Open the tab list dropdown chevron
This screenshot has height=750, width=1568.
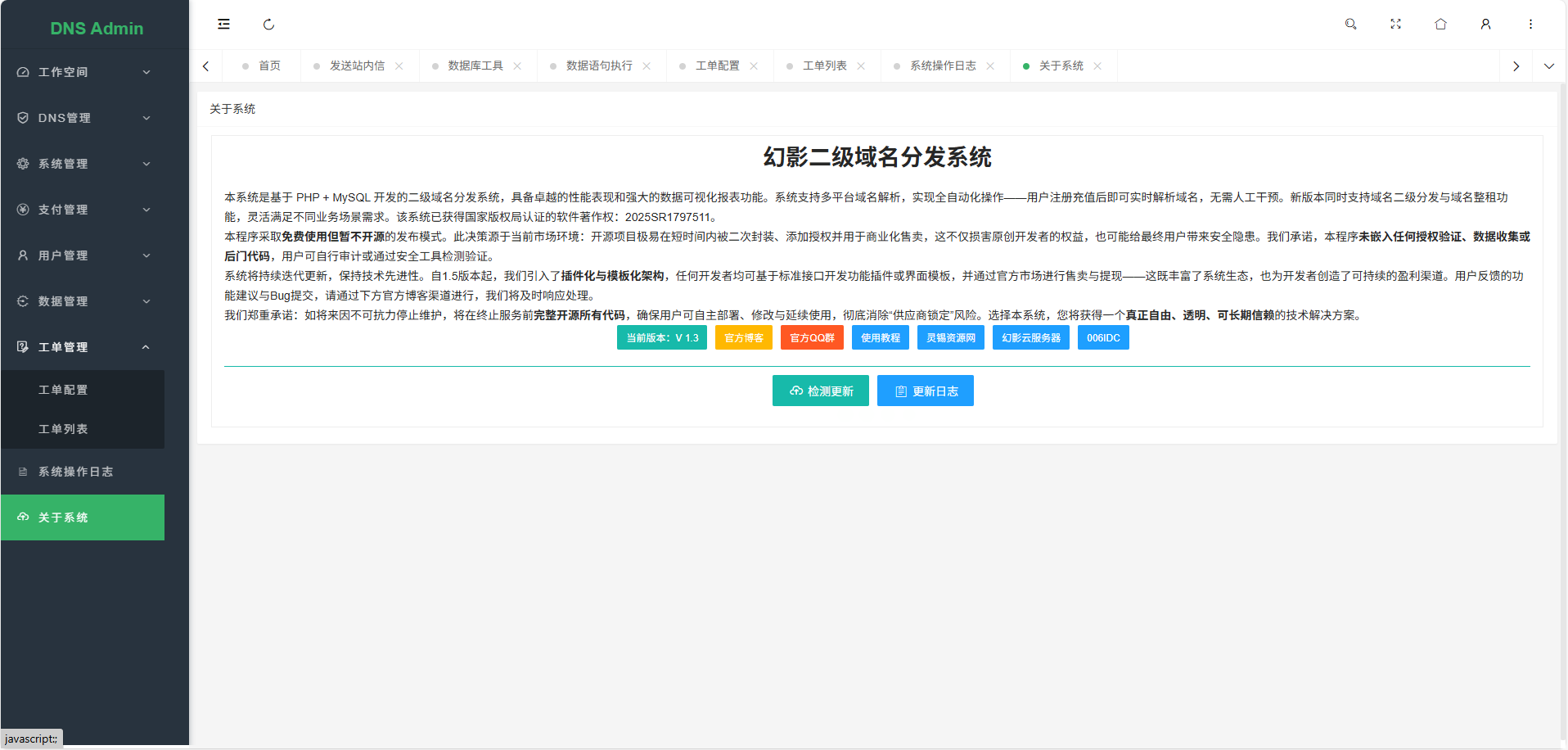1548,66
